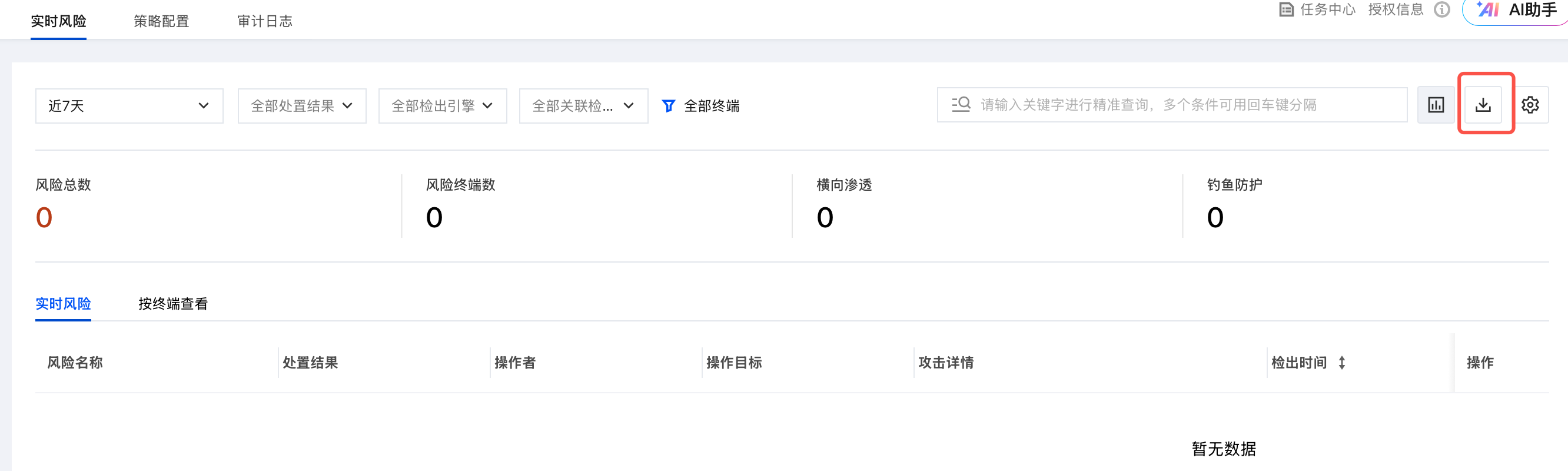Open the gear settings icon
The width and height of the screenshot is (1568, 471).
pyautogui.click(x=1530, y=105)
